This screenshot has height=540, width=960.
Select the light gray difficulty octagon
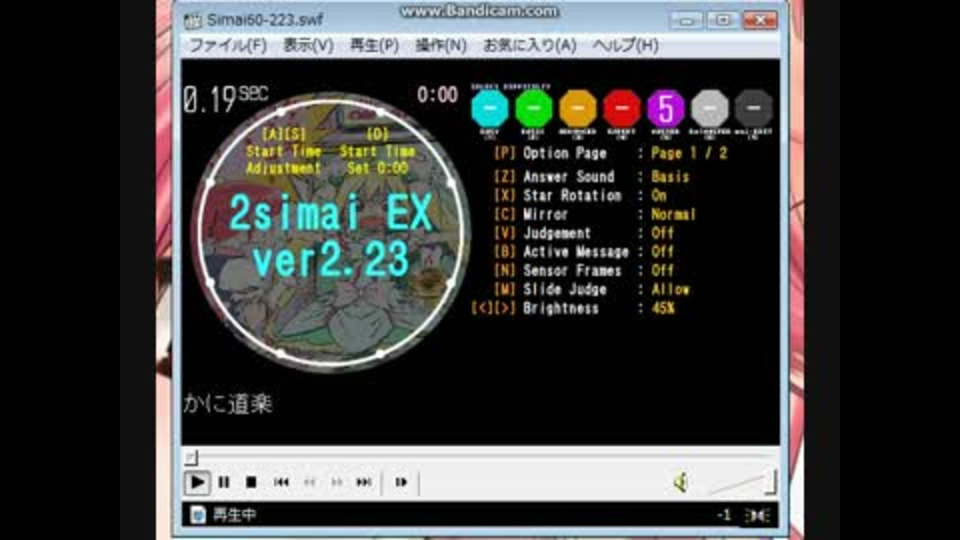(x=710, y=108)
